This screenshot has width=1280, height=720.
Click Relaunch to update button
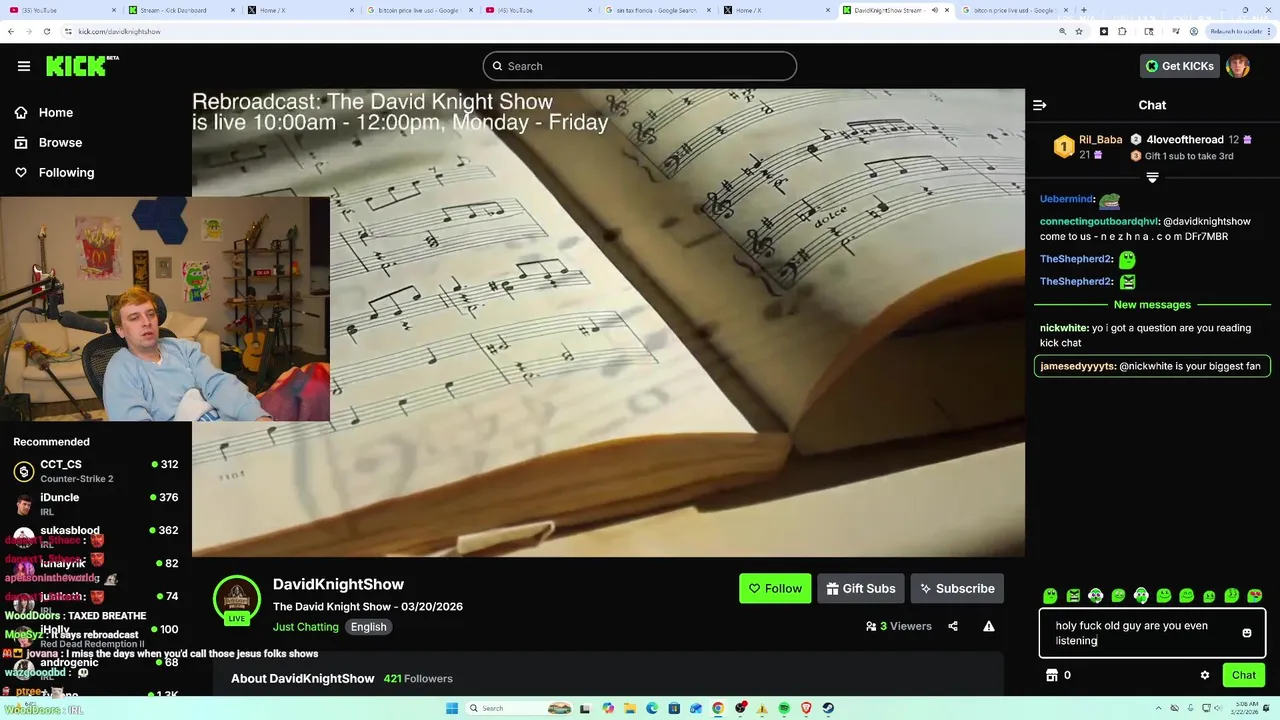pos(1236,31)
